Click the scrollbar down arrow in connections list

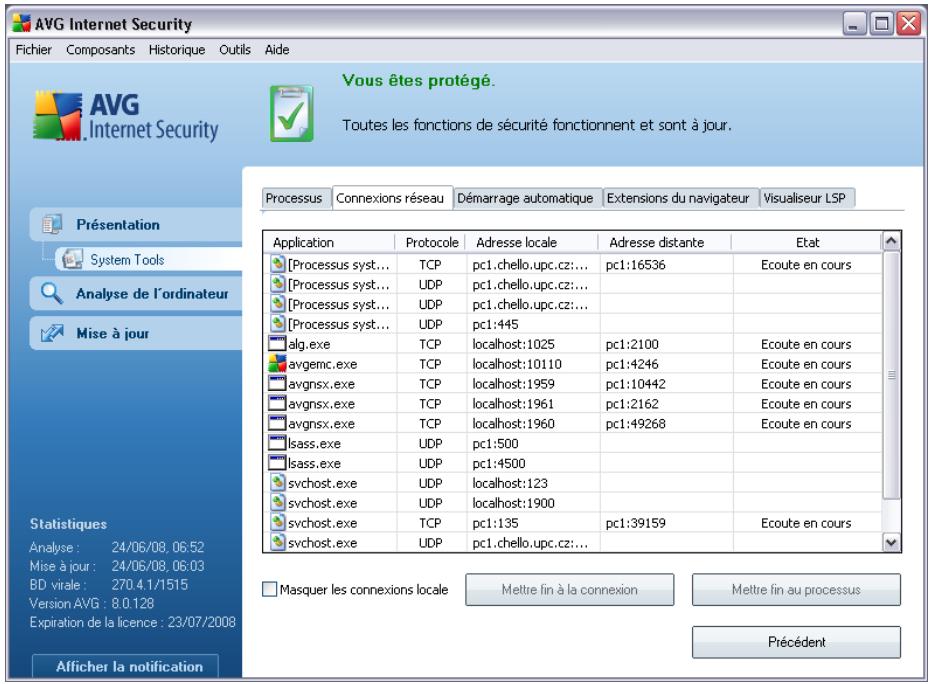point(891,541)
